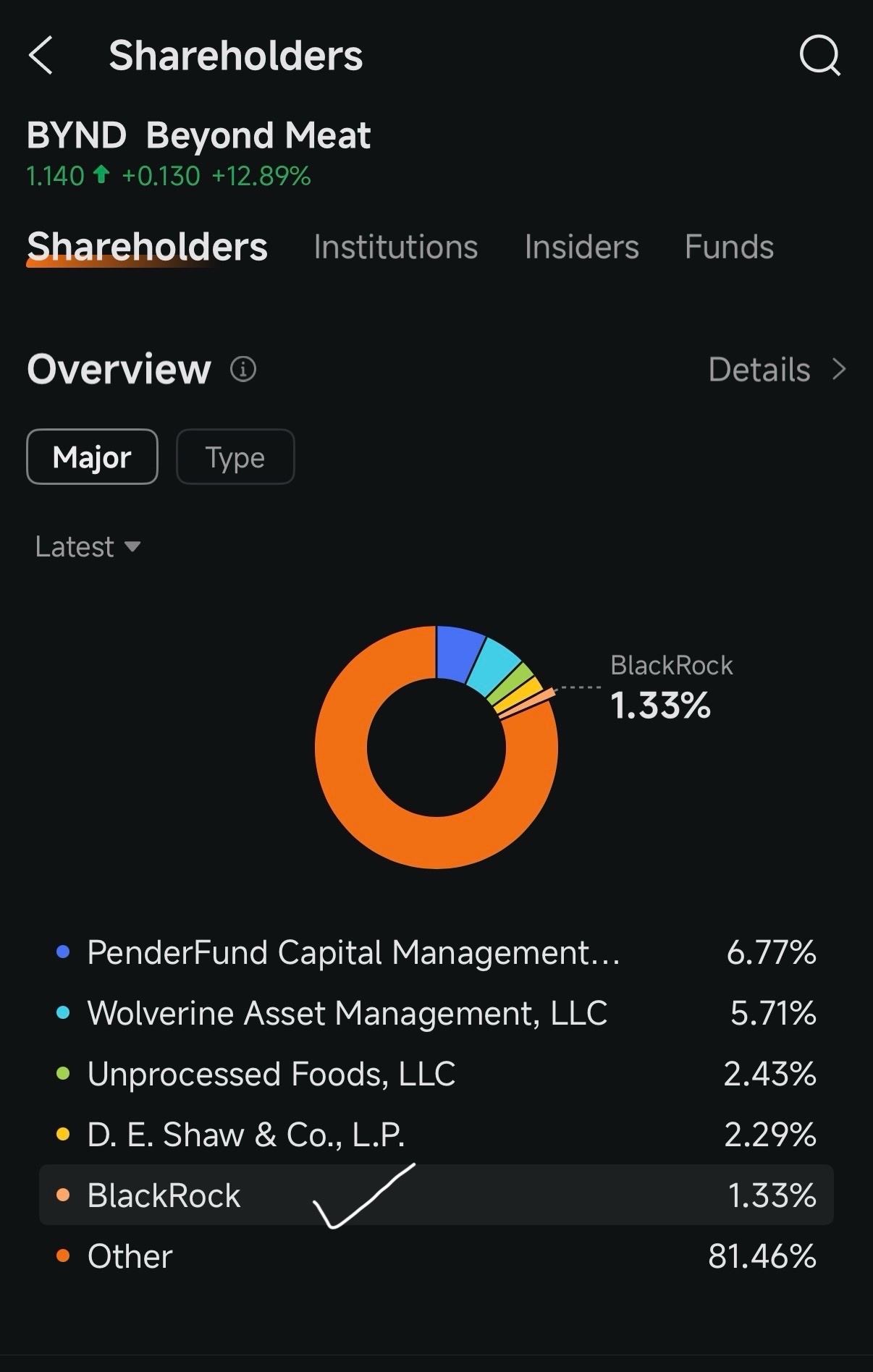Image resolution: width=873 pixels, height=1372 pixels.
Task: Select the Major filter toggle
Action: coord(92,457)
